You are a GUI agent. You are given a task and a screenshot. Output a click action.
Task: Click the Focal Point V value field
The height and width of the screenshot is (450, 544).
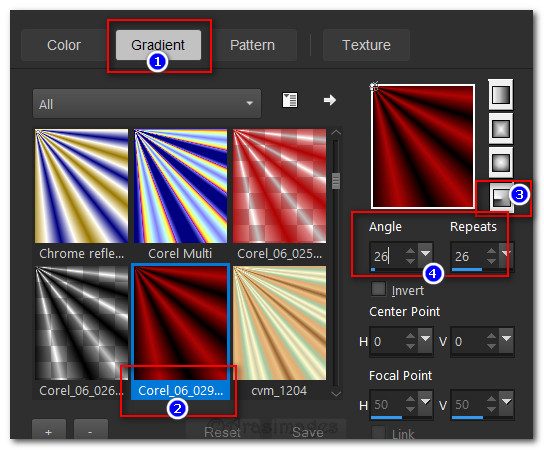[467, 405]
